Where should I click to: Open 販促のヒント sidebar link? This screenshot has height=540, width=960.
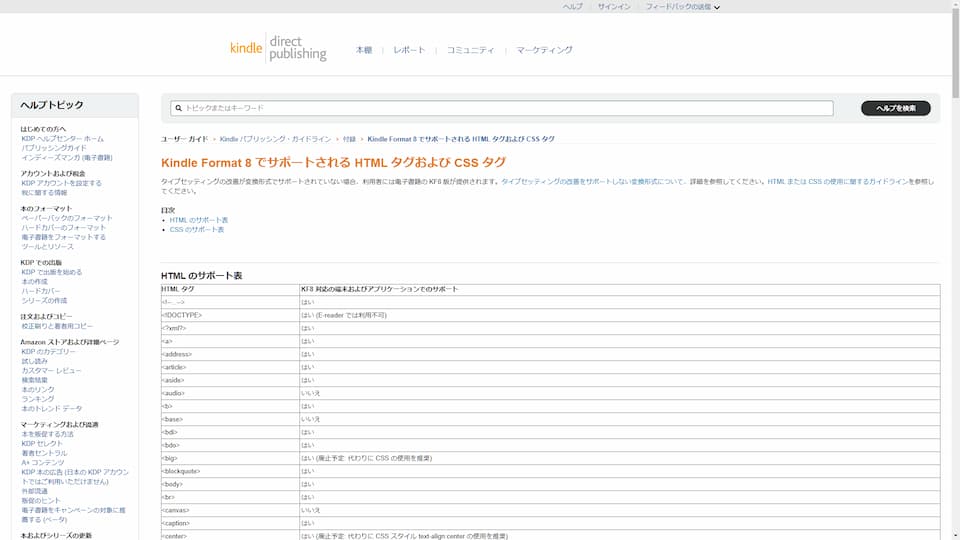tap(41, 501)
